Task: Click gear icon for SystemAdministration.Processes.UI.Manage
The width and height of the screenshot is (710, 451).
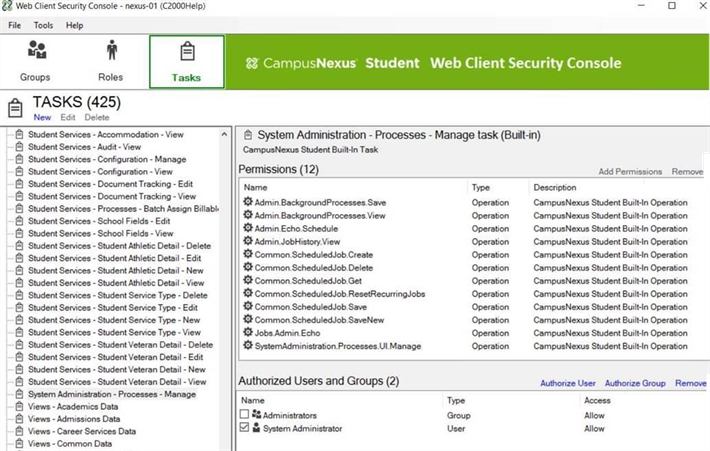Action: click(x=248, y=345)
